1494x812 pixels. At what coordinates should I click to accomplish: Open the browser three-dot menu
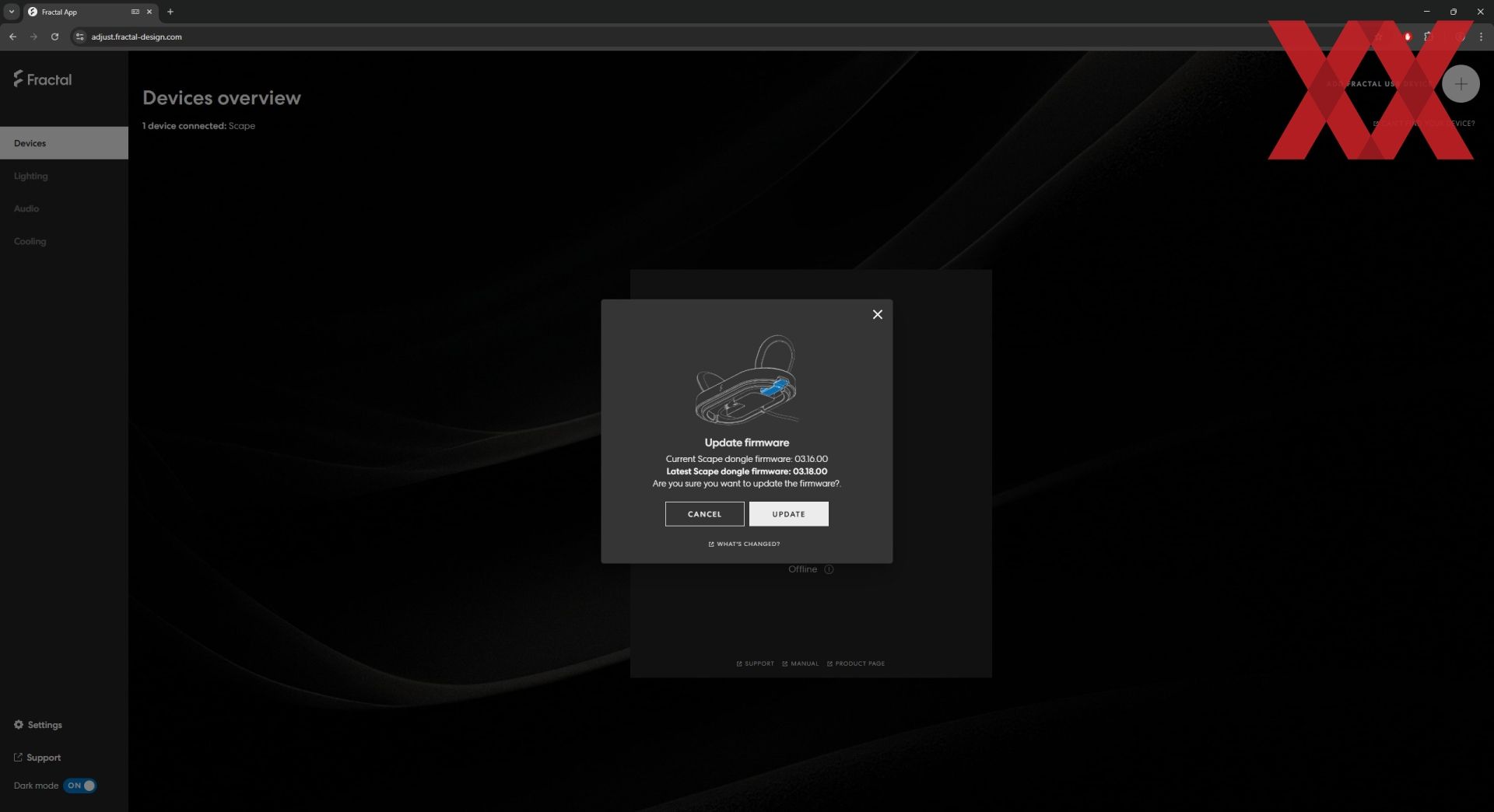tap(1481, 37)
